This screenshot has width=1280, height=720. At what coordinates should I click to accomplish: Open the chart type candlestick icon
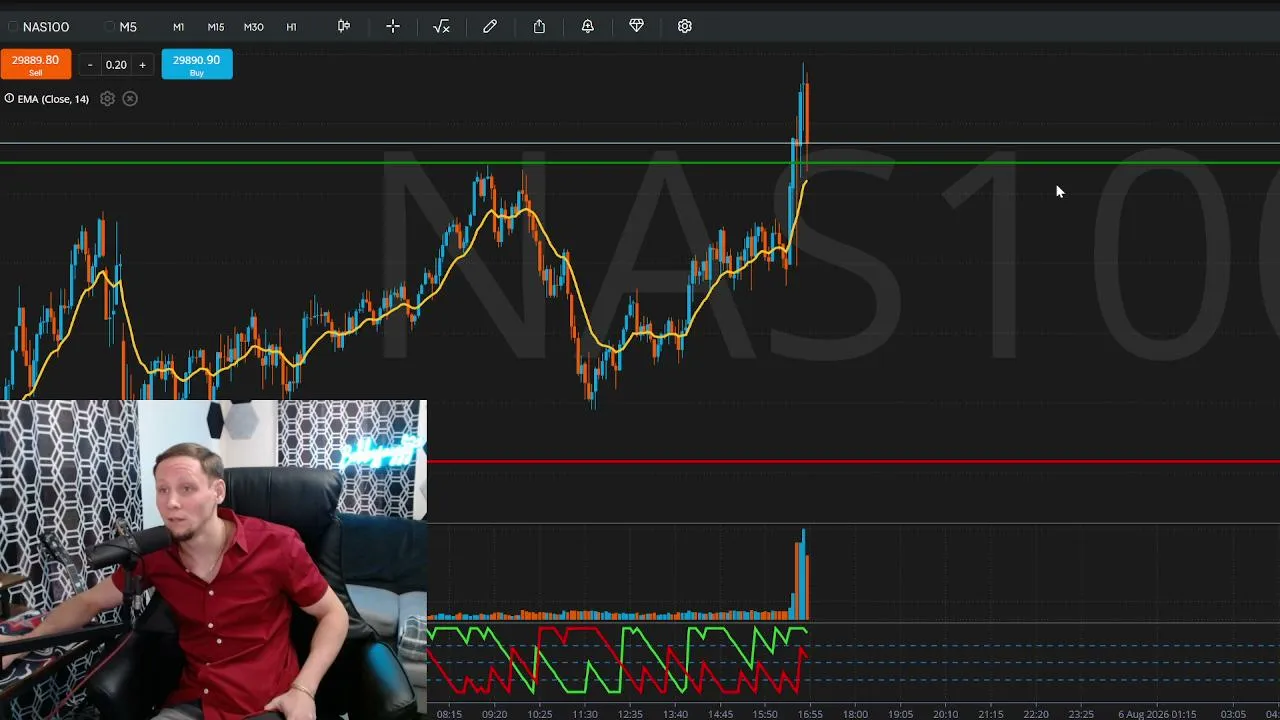point(344,26)
